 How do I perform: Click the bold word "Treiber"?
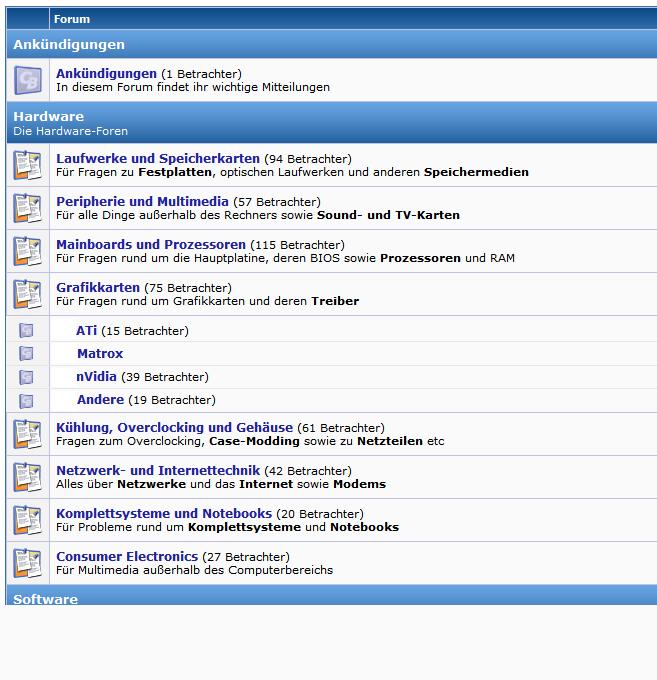[x=335, y=301]
